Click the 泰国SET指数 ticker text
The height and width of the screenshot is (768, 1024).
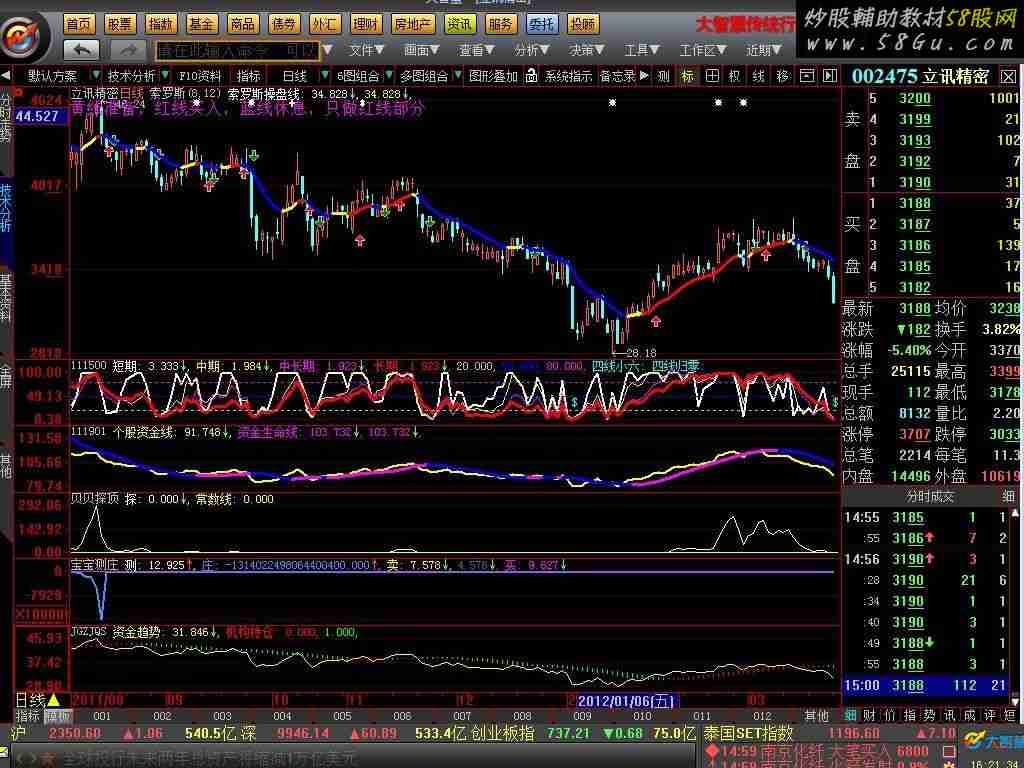pyautogui.click(x=748, y=733)
